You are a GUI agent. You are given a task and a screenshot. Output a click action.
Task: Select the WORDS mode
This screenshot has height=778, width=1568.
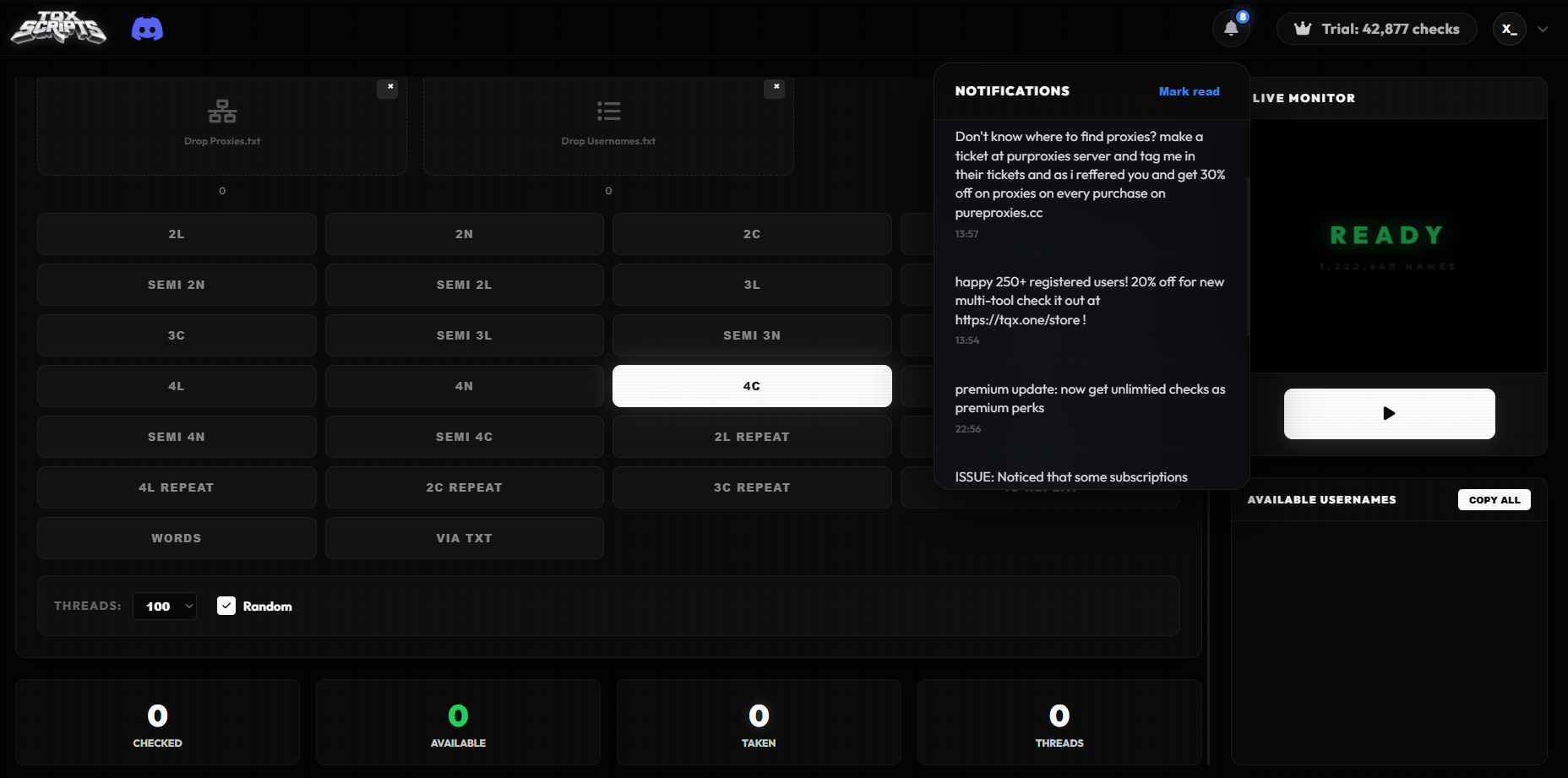(x=177, y=538)
